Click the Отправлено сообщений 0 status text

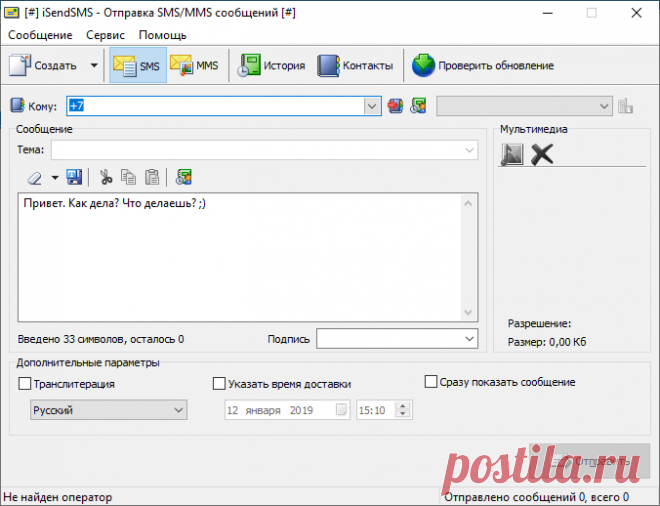tap(537, 497)
